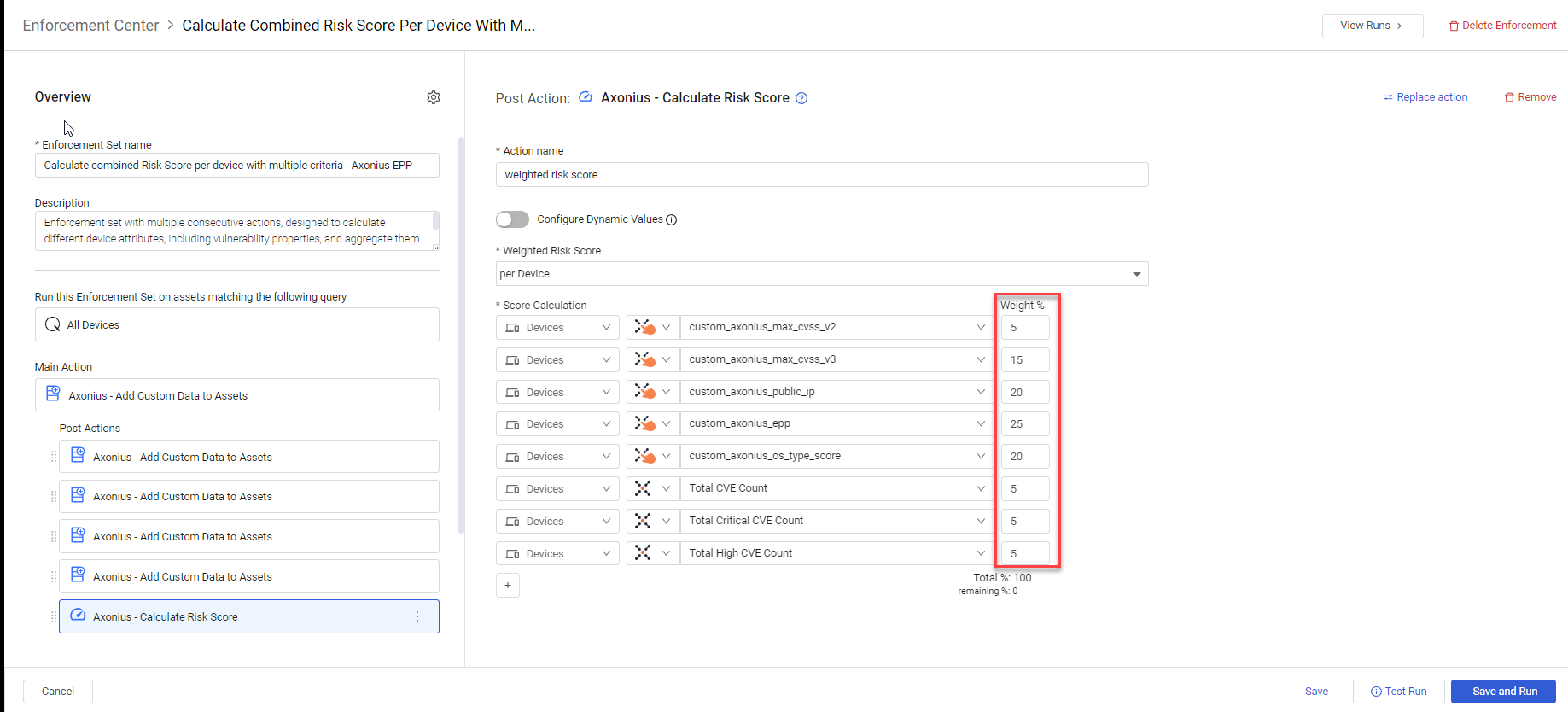Click Save link at bottom
The width and height of the screenshot is (1568, 712).
pos(1316,692)
